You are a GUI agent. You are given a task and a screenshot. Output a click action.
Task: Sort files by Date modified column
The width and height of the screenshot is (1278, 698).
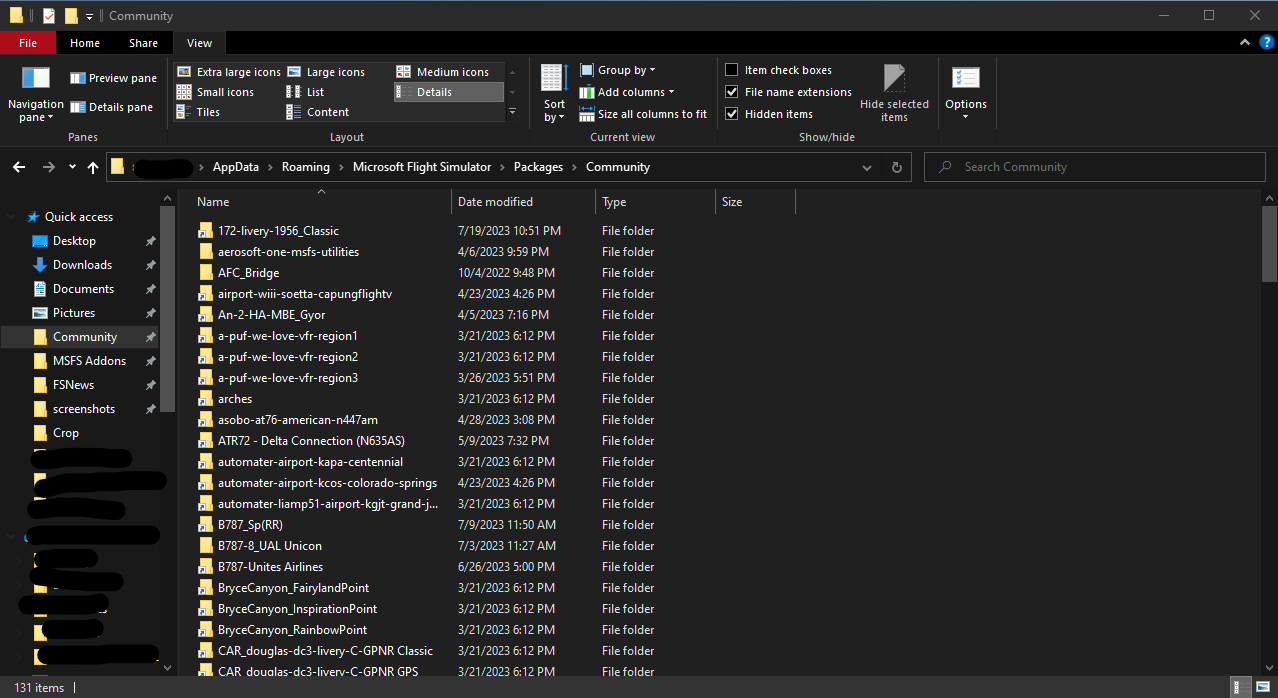(x=523, y=202)
